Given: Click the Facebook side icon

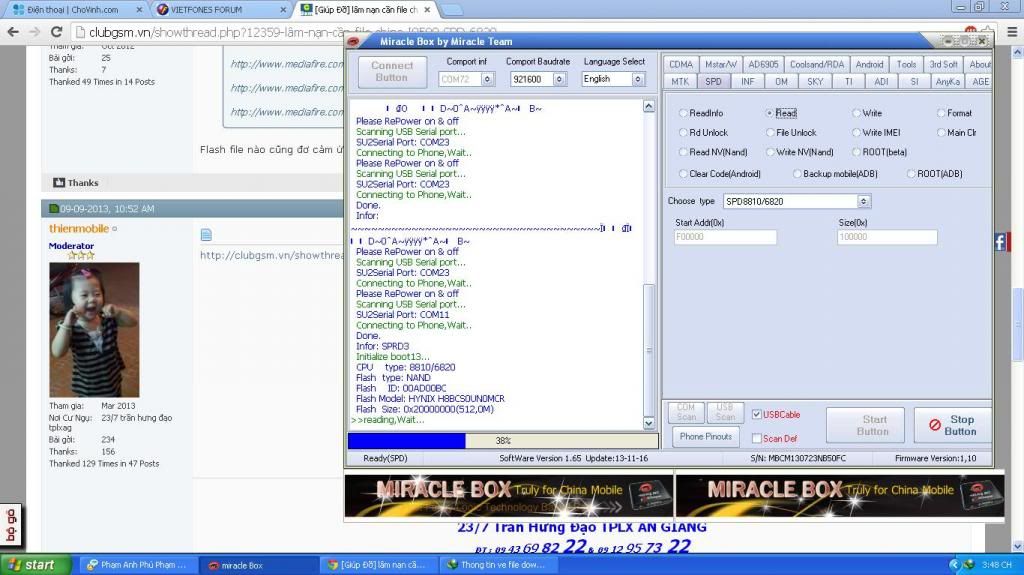Looking at the screenshot, I should (x=1001, y=242).
